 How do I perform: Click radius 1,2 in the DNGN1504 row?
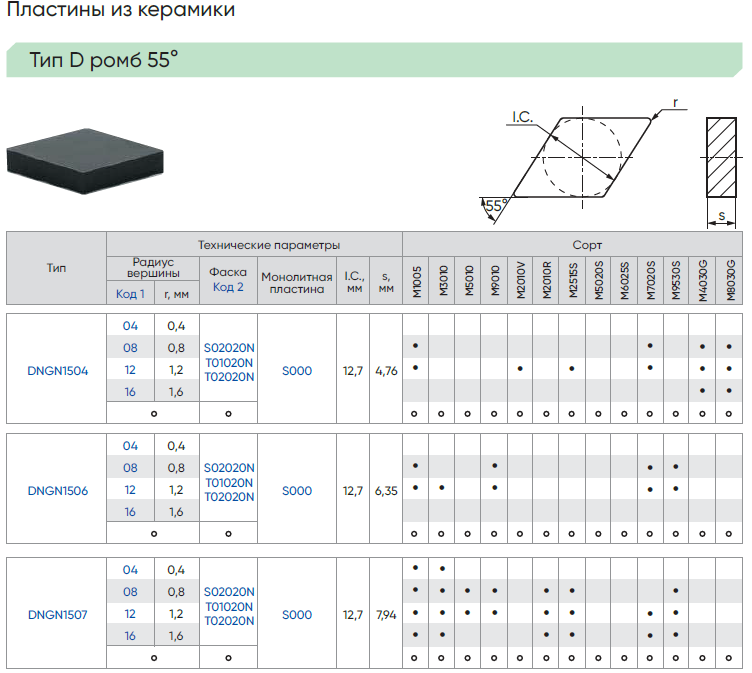176,370
